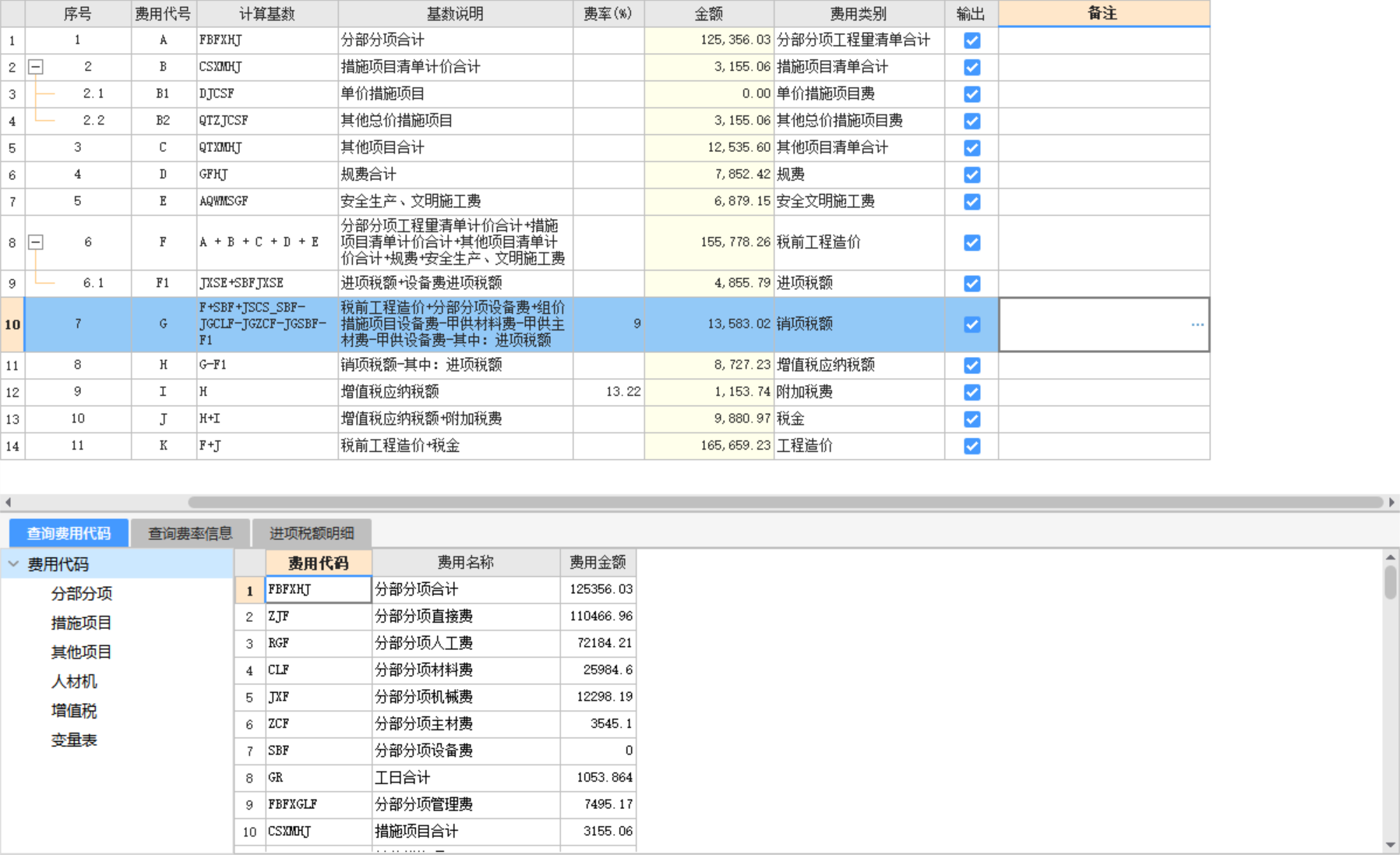Collapse the tree node of row 序号 2
This screenshot has height=855, width=1400.
[36, 67]
